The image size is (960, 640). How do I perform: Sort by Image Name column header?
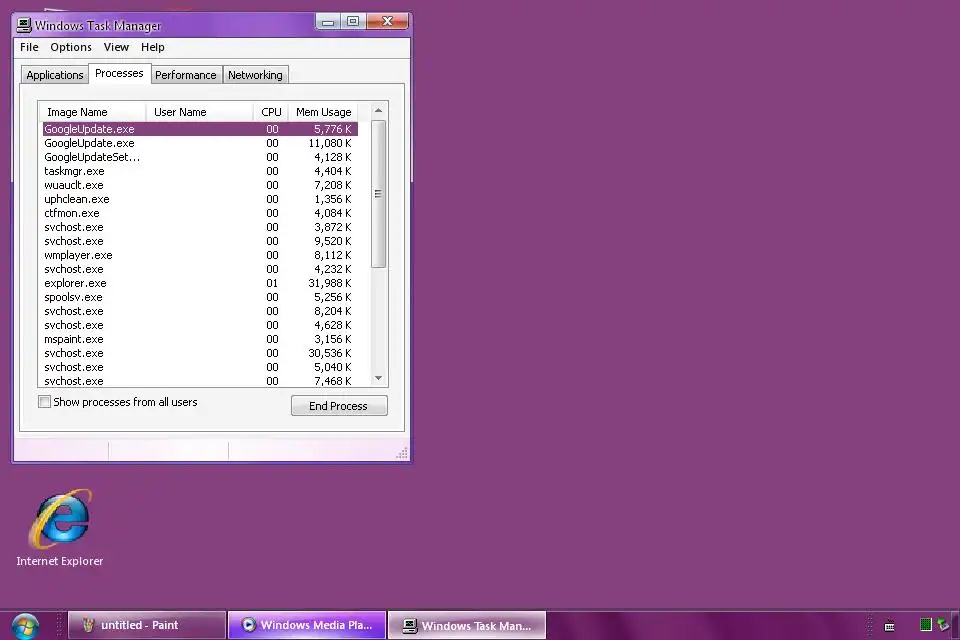pyautogui.click(x=92, y=112)
